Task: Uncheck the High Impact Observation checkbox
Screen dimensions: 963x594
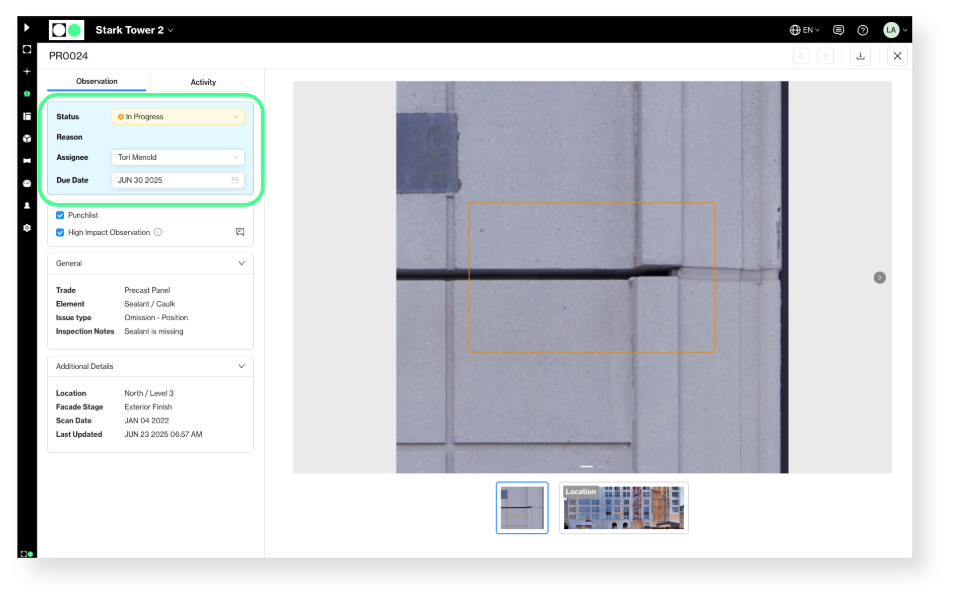Action: (x=60, y=232)
